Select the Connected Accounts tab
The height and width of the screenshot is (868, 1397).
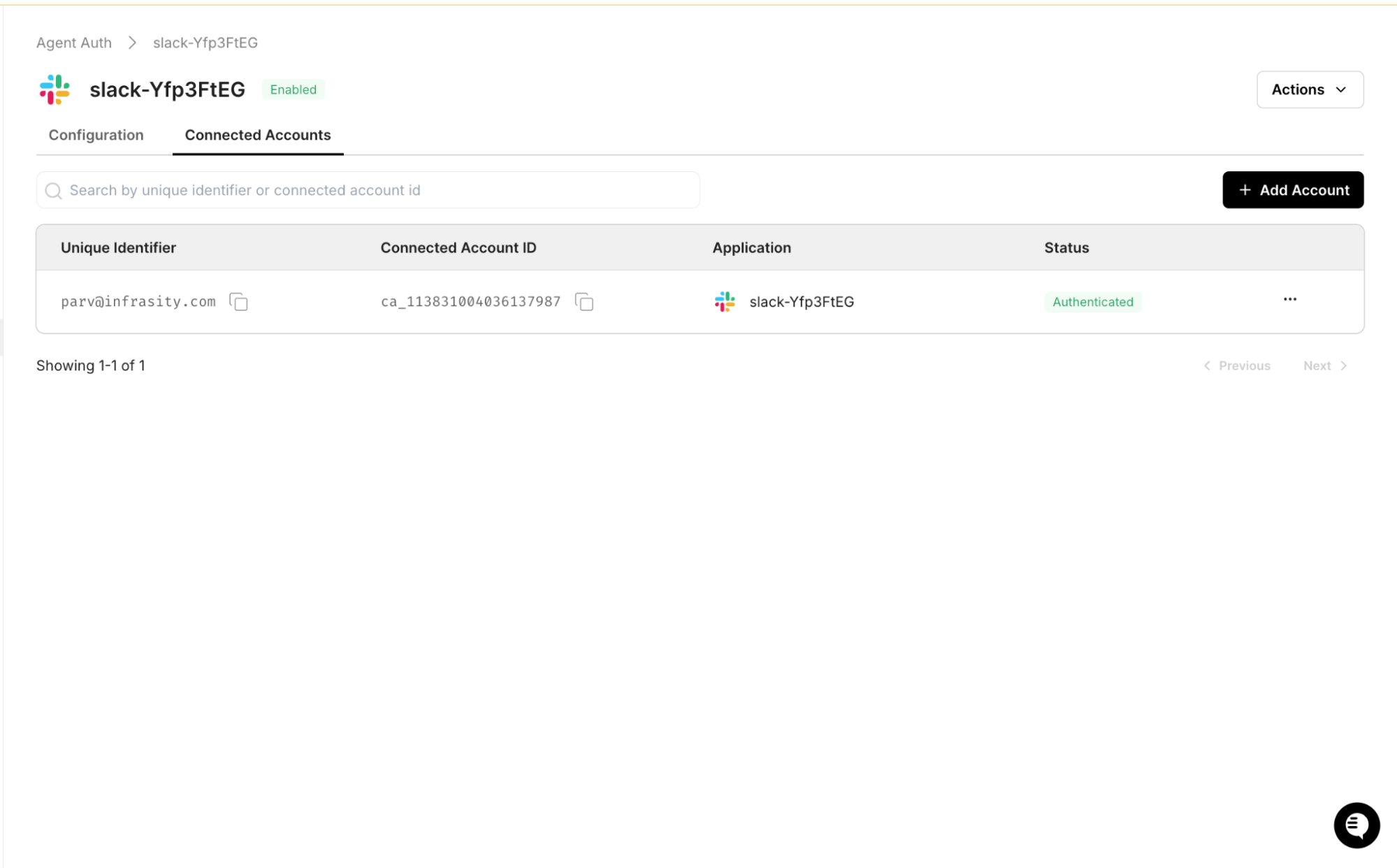pyautogui.click(x=257, y=135)
